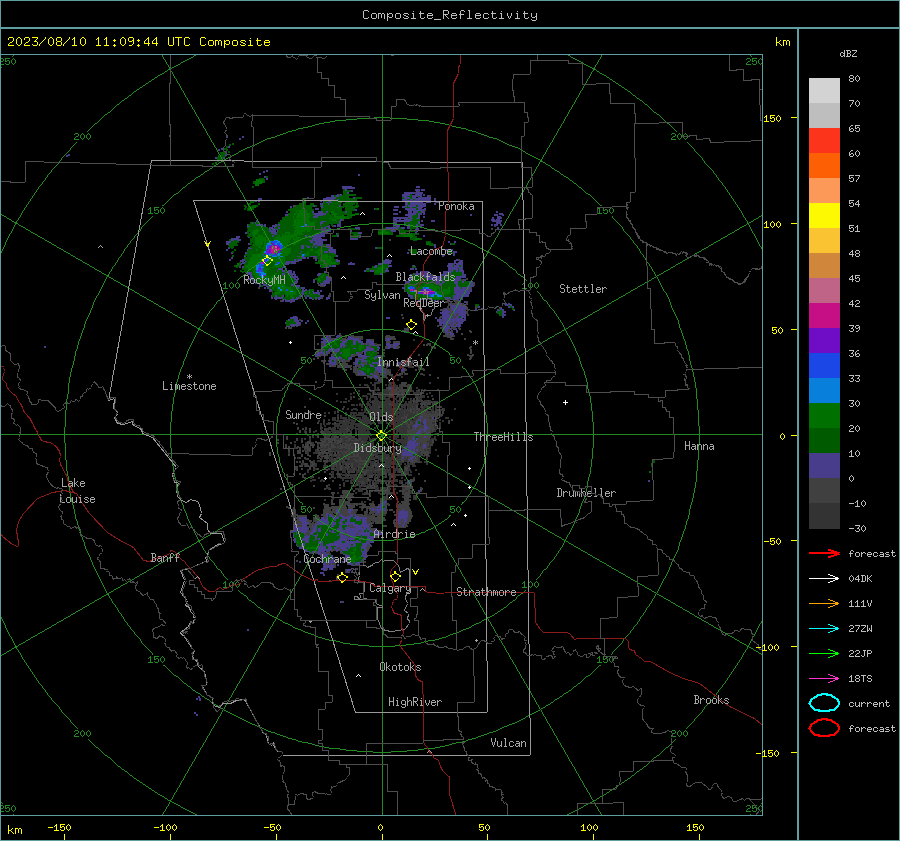The image size is (900, 841).
Task: Click the Didsbury city label
Action: [x=377, y=448]
